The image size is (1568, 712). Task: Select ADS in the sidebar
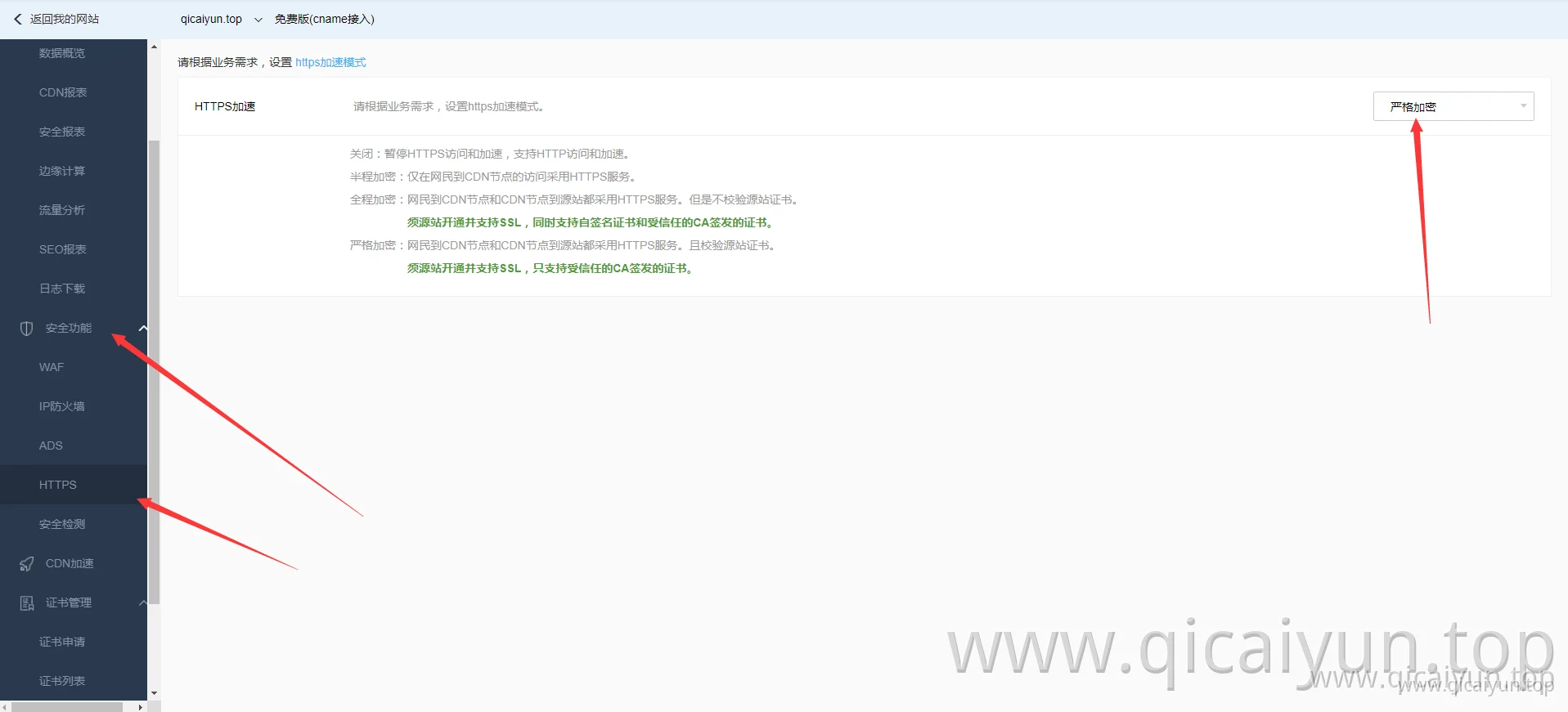[51, 446]
